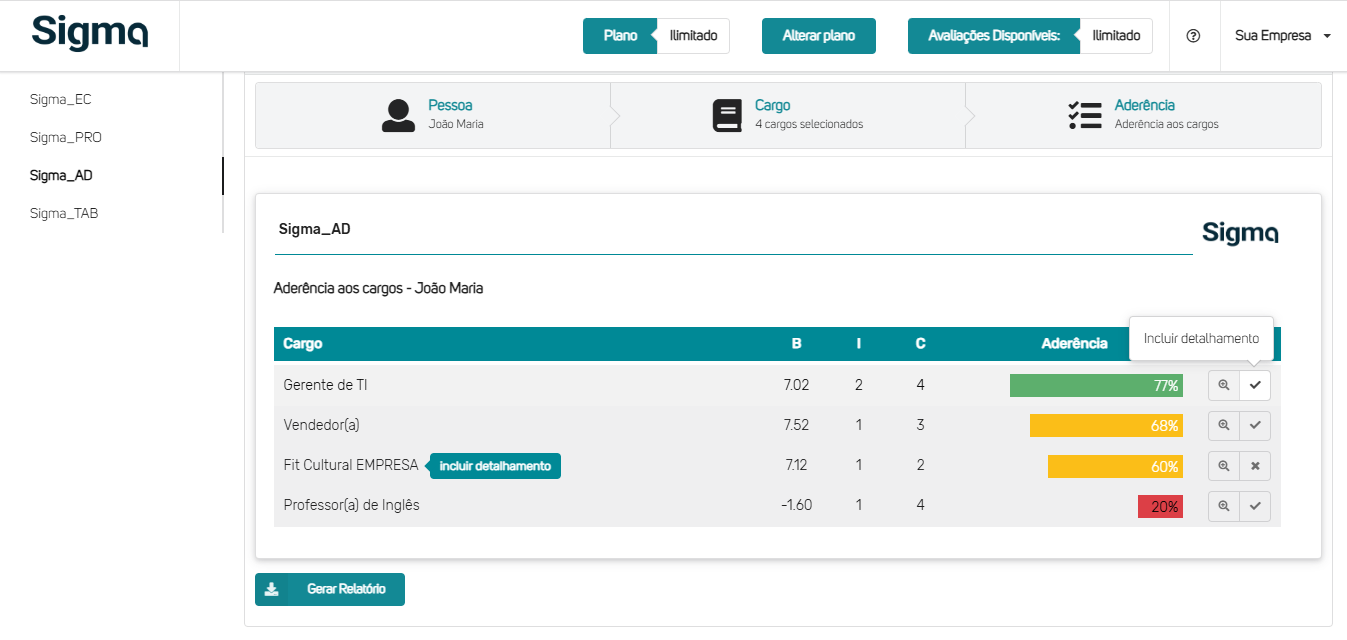
Task: Click the help question mark icon
Action: (1192, 36)
